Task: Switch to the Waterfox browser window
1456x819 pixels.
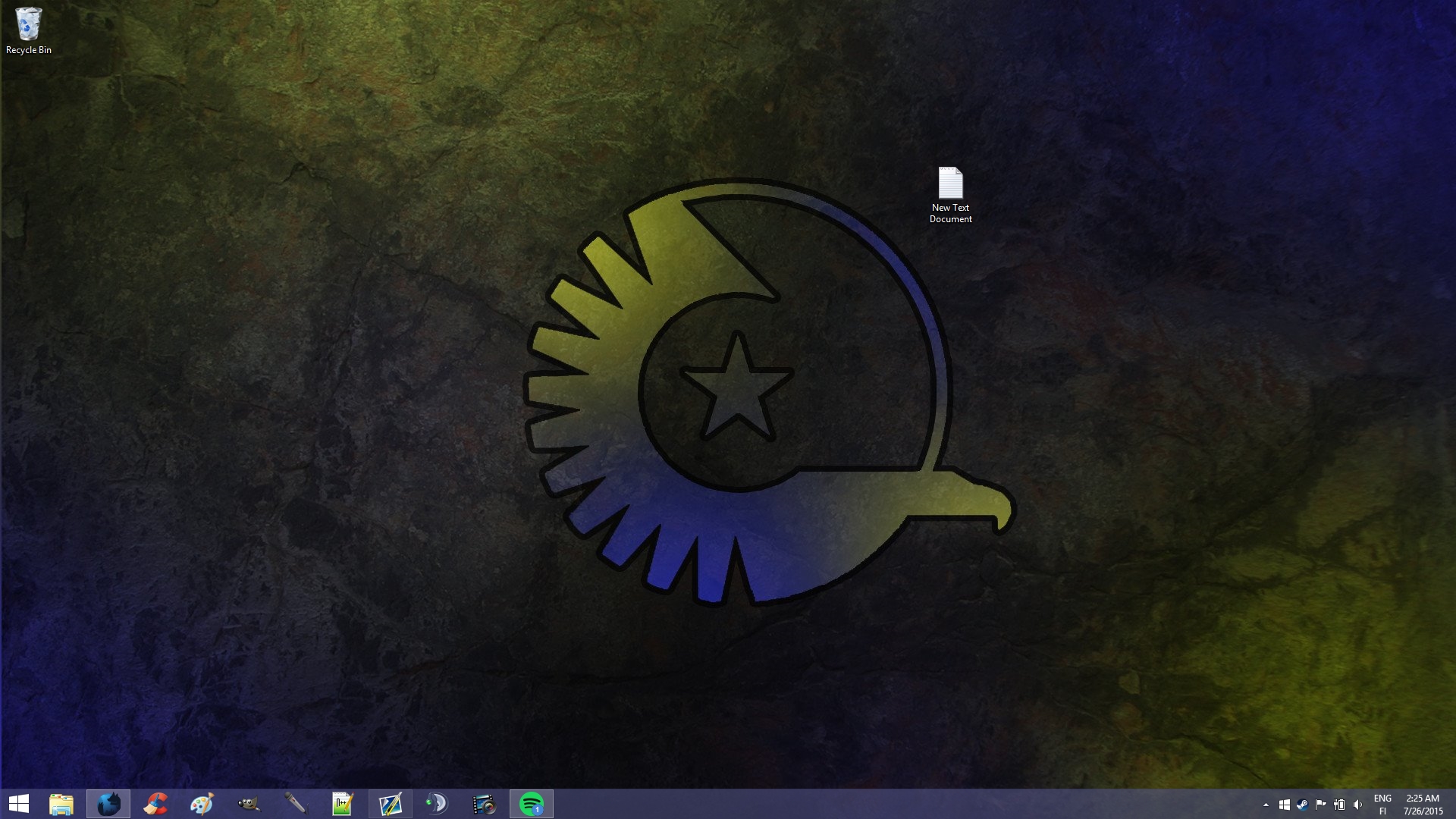Action: tap(108, 804)
